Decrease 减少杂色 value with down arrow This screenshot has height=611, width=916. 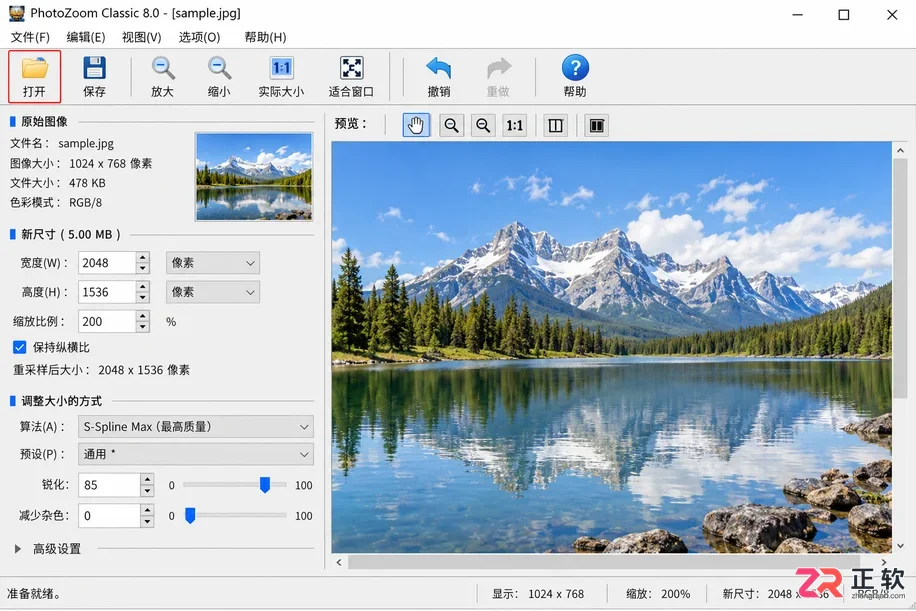(x=147, y=521)
